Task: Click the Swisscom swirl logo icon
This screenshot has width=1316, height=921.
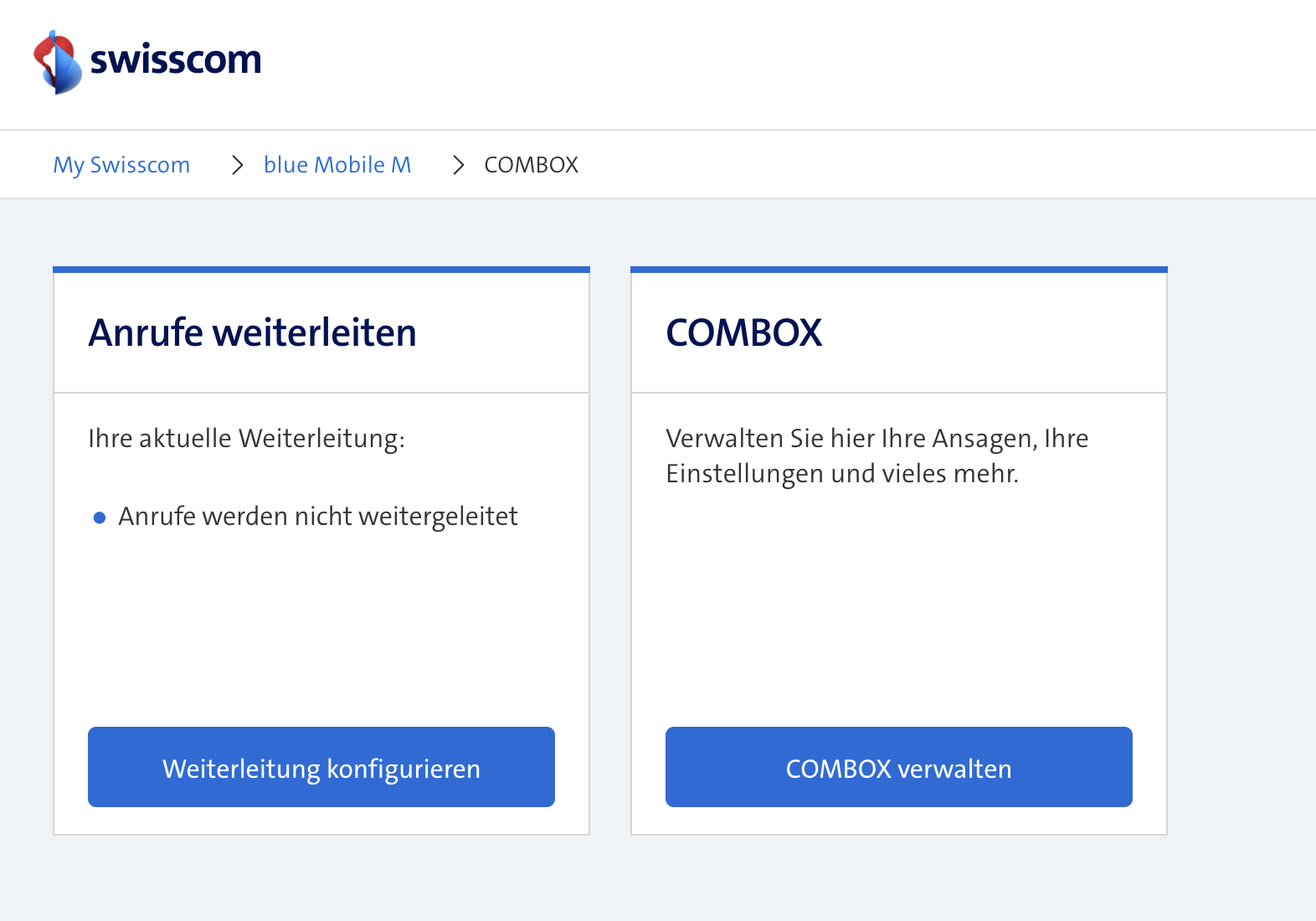Action: point(57,62)
